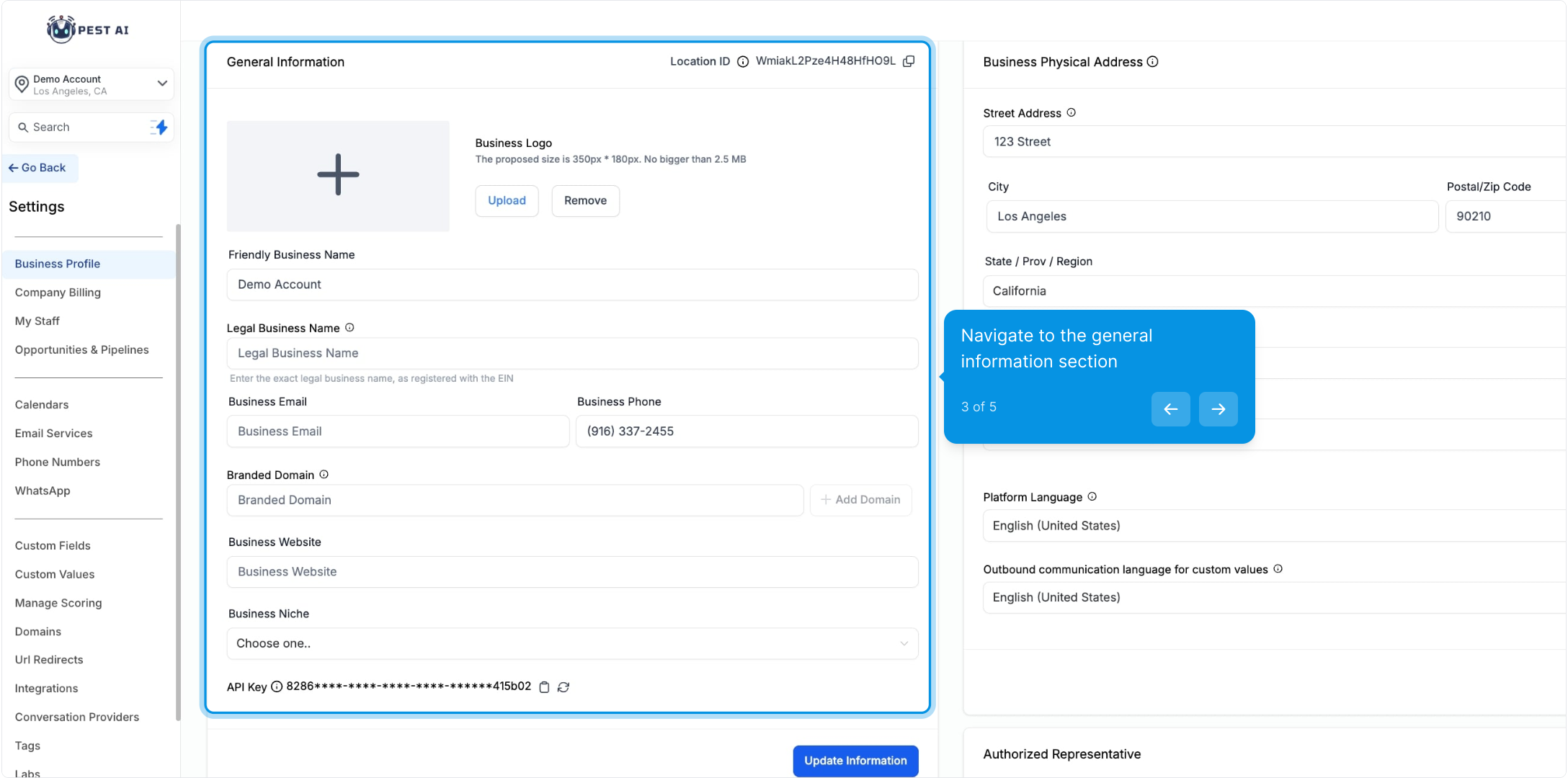Open Custom Values settings

(x=55, y=575)
